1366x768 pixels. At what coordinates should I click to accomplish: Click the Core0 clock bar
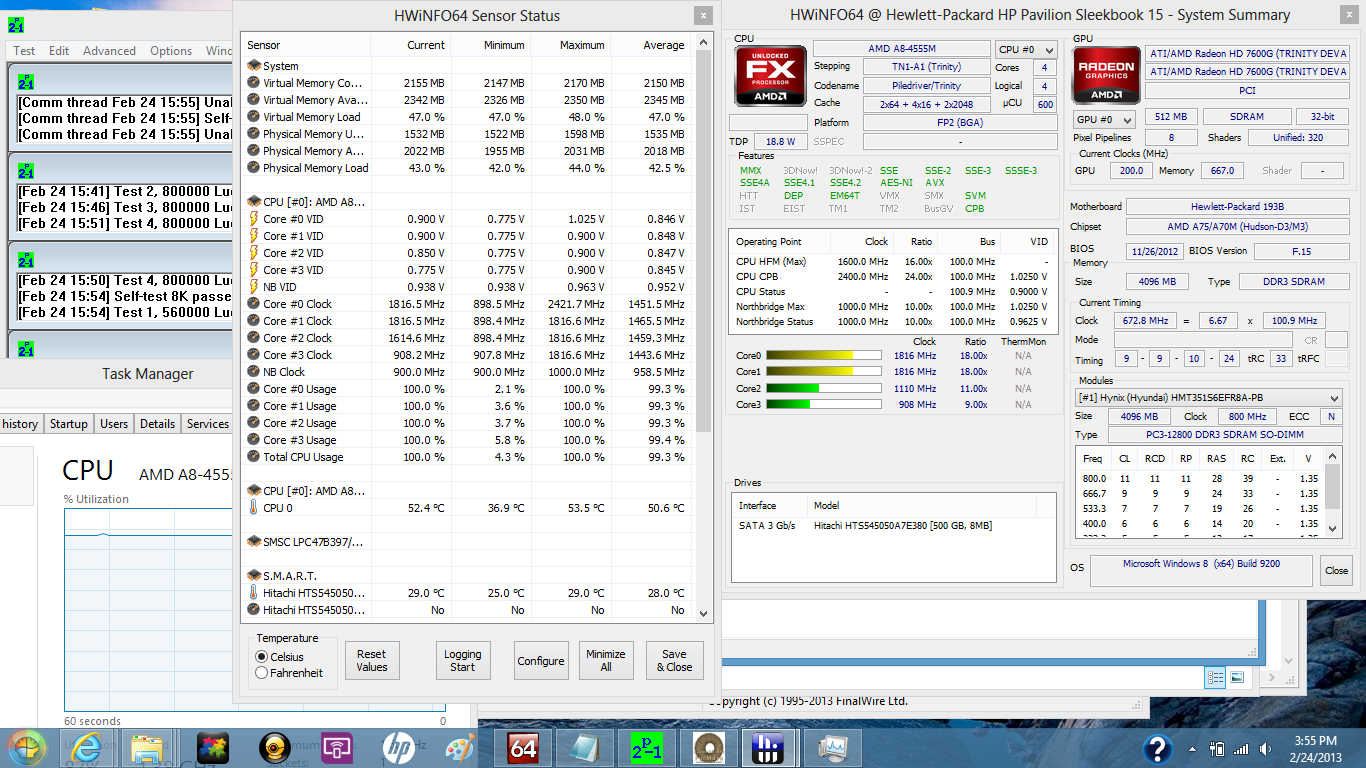click(x=823, y=355)
